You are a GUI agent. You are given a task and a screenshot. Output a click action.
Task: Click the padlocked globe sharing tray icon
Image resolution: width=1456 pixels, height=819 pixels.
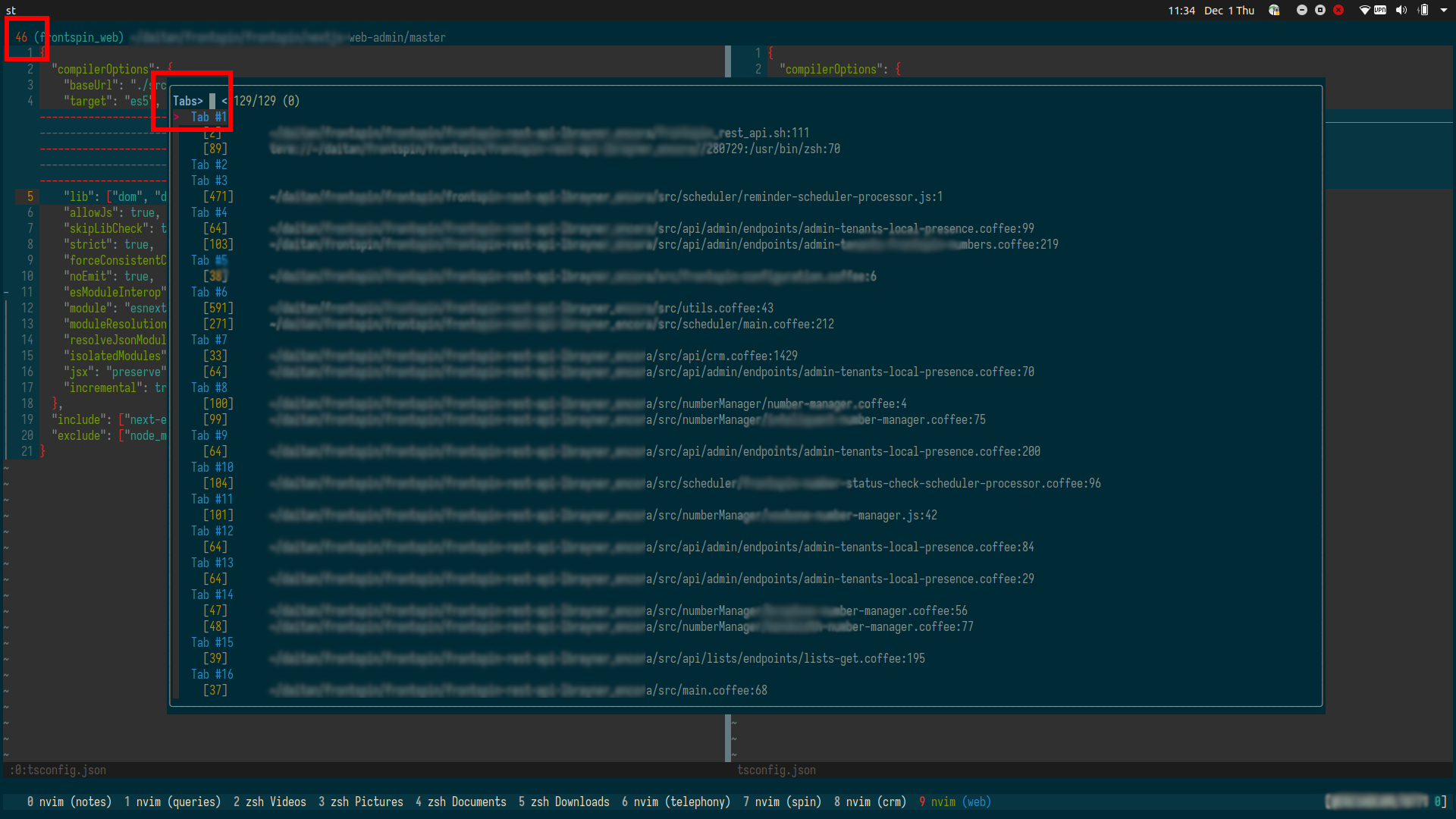[1274, 11]
